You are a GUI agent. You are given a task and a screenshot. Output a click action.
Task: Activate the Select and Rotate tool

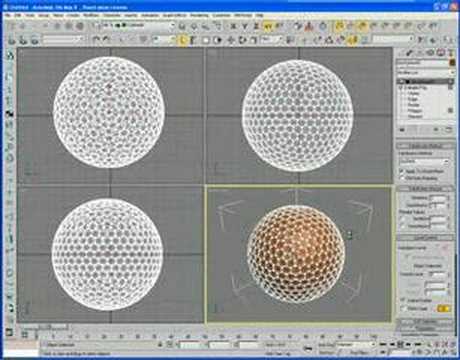(x=242, y=40)
